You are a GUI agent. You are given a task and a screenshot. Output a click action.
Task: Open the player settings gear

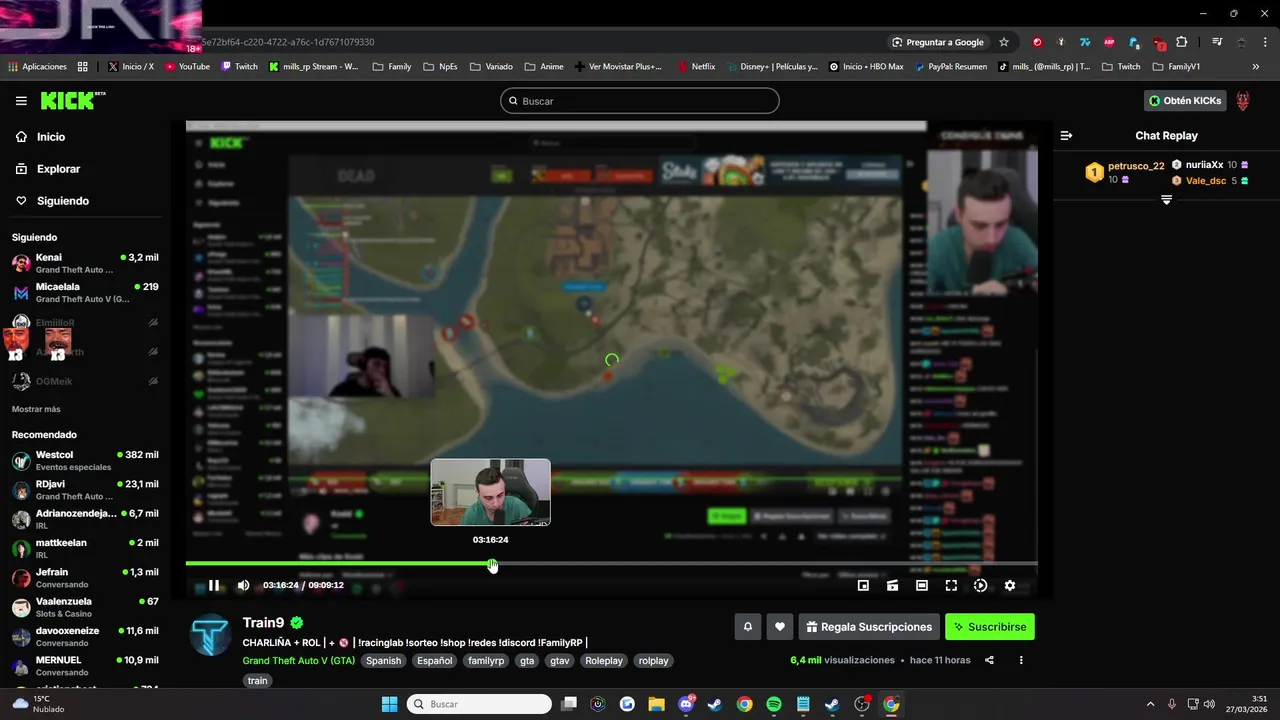[1010, 586]
